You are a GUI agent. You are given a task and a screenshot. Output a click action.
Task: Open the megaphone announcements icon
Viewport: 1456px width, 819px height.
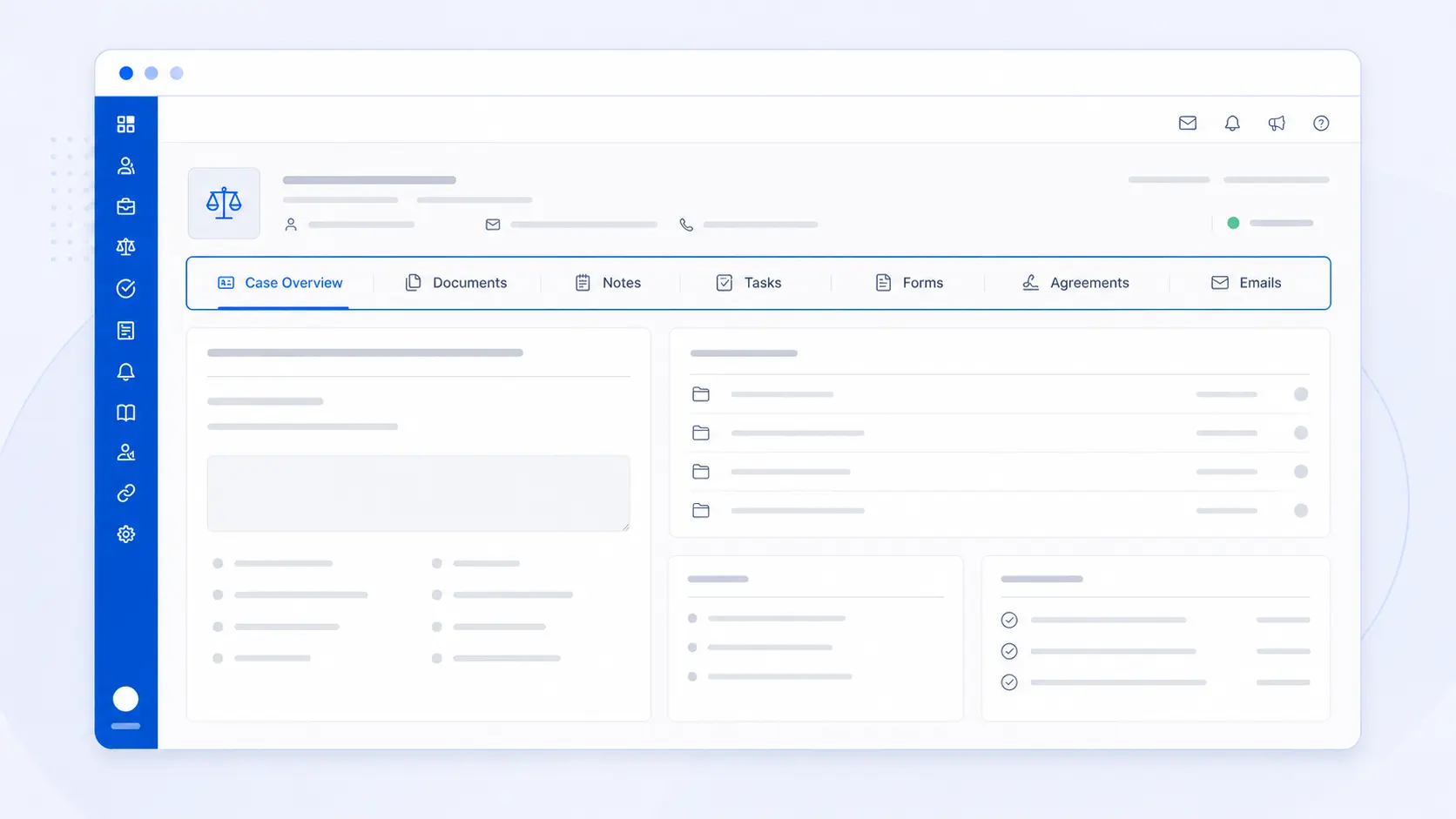coord(1277,124)
